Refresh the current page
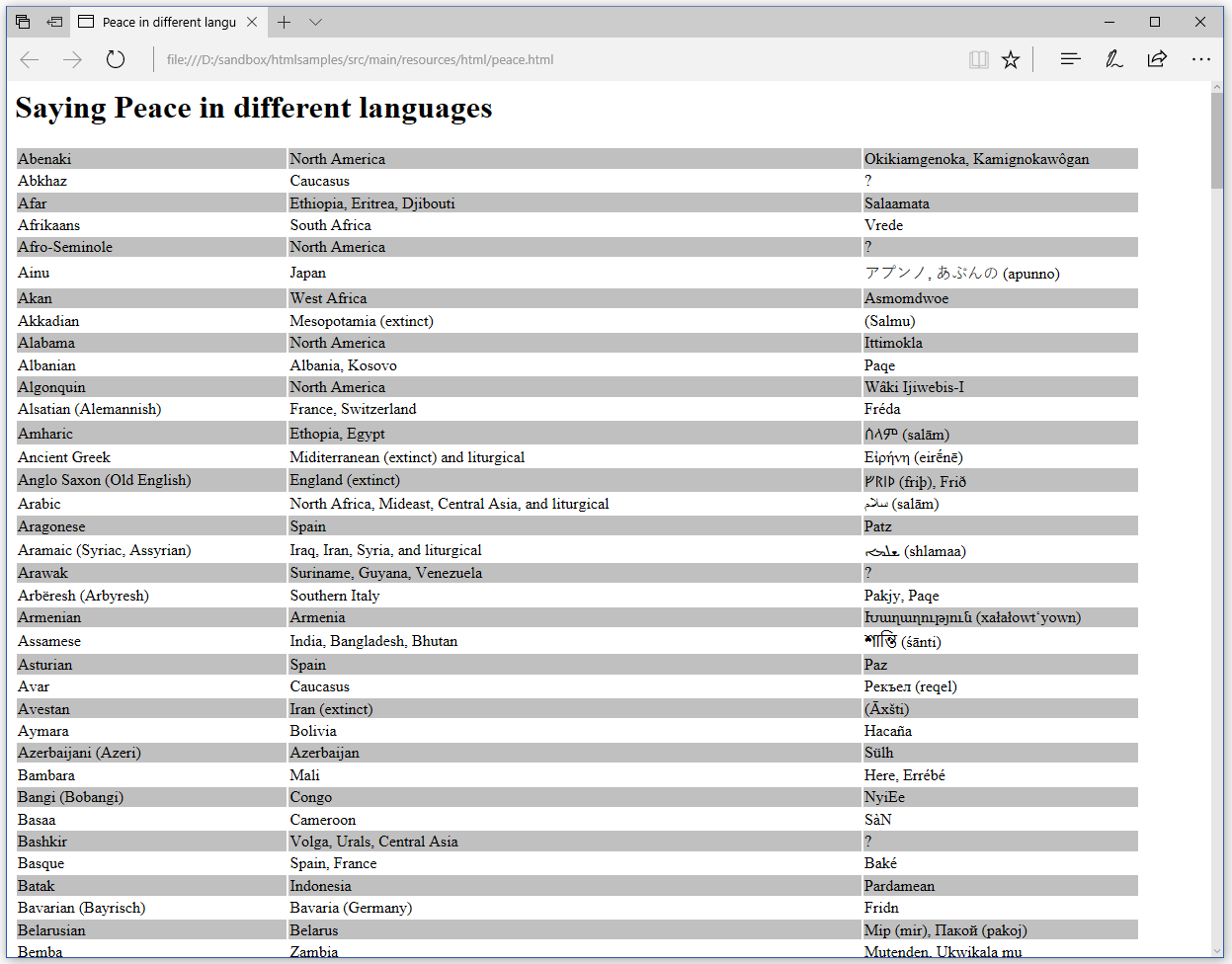1232x964 pixels. 116,59
